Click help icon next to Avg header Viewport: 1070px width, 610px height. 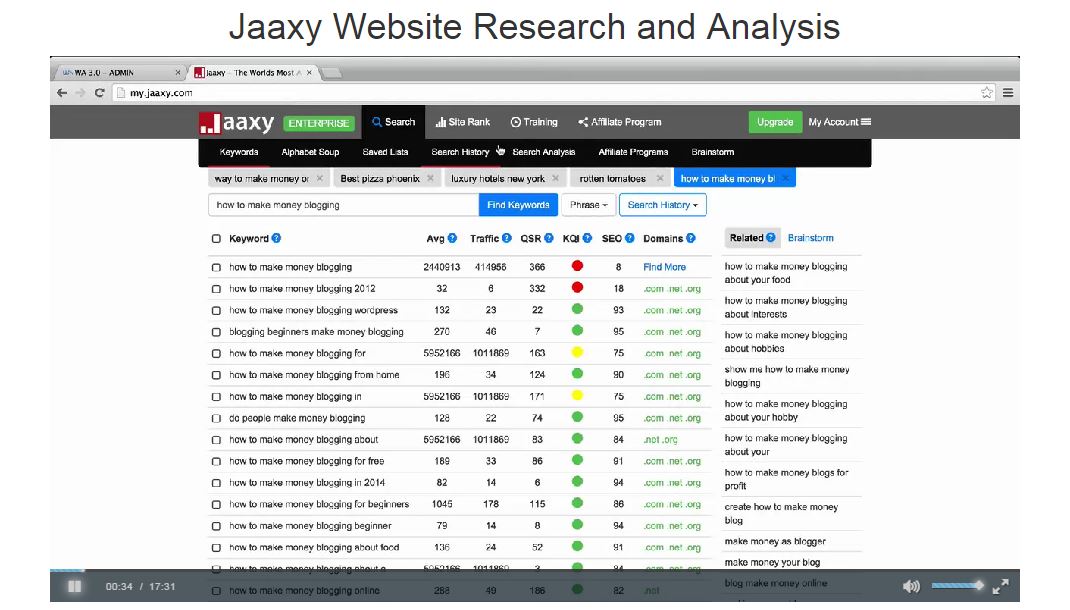pos(452,238)
